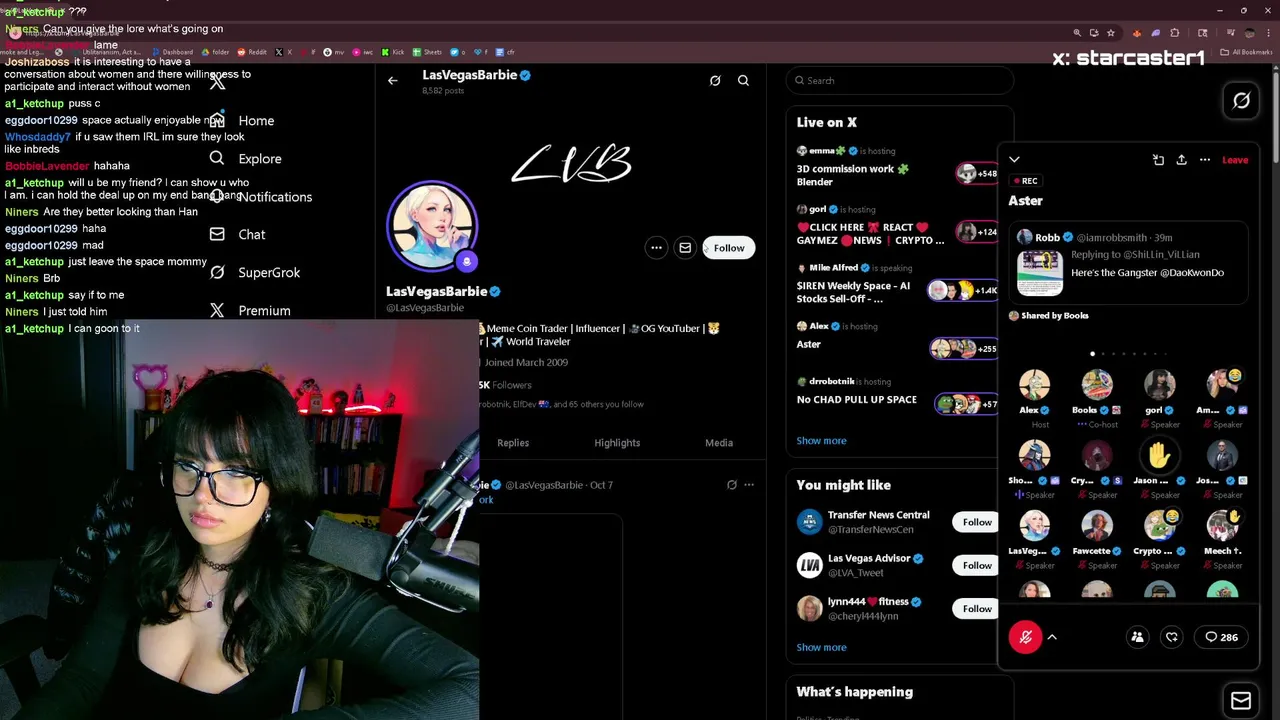Click the Spaces badge on profile avatar
Viewport: 1280px width, 720px height.
(x=466, y=261)
